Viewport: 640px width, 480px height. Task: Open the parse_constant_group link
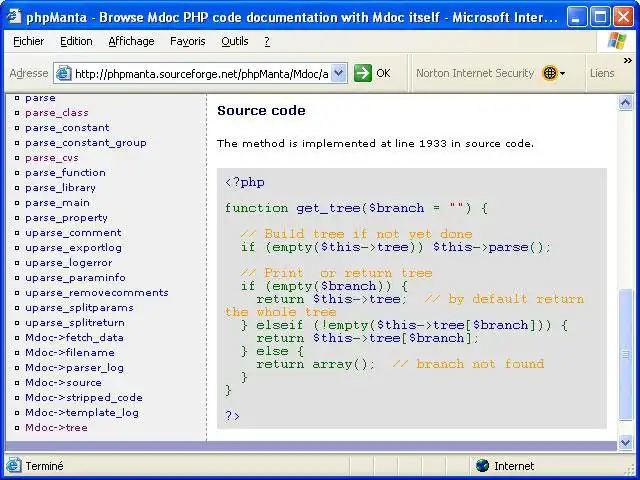pos(86,143)
